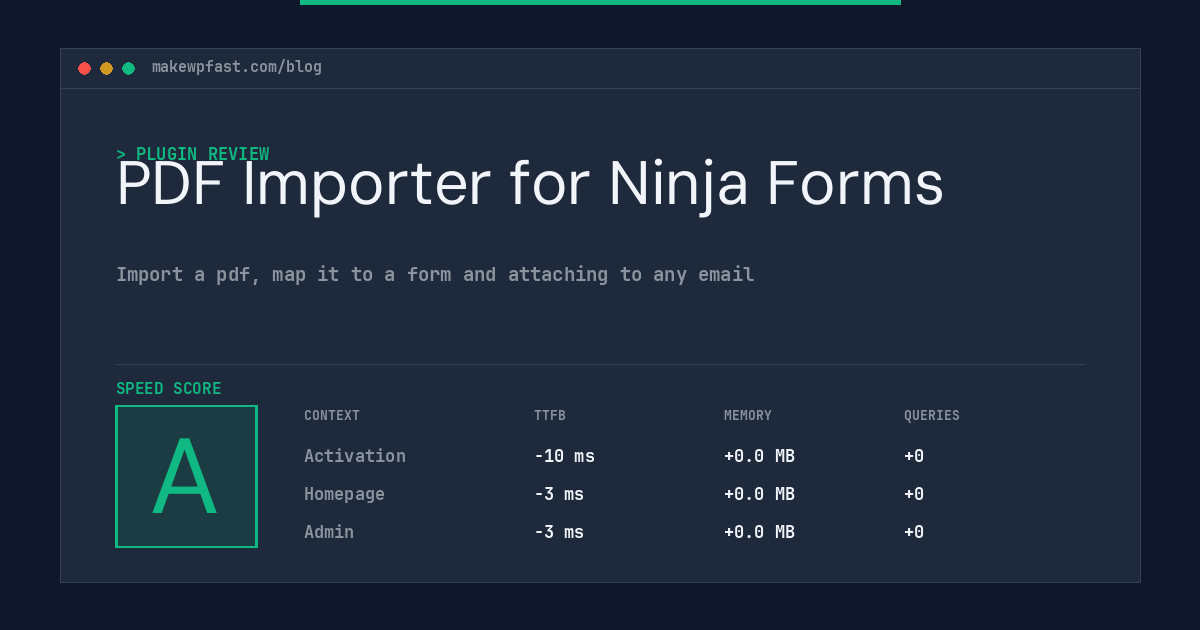
Task: Click the '-10 ms' Activation TTFB value
Action: pyautogui.click(x=564, y=456)
